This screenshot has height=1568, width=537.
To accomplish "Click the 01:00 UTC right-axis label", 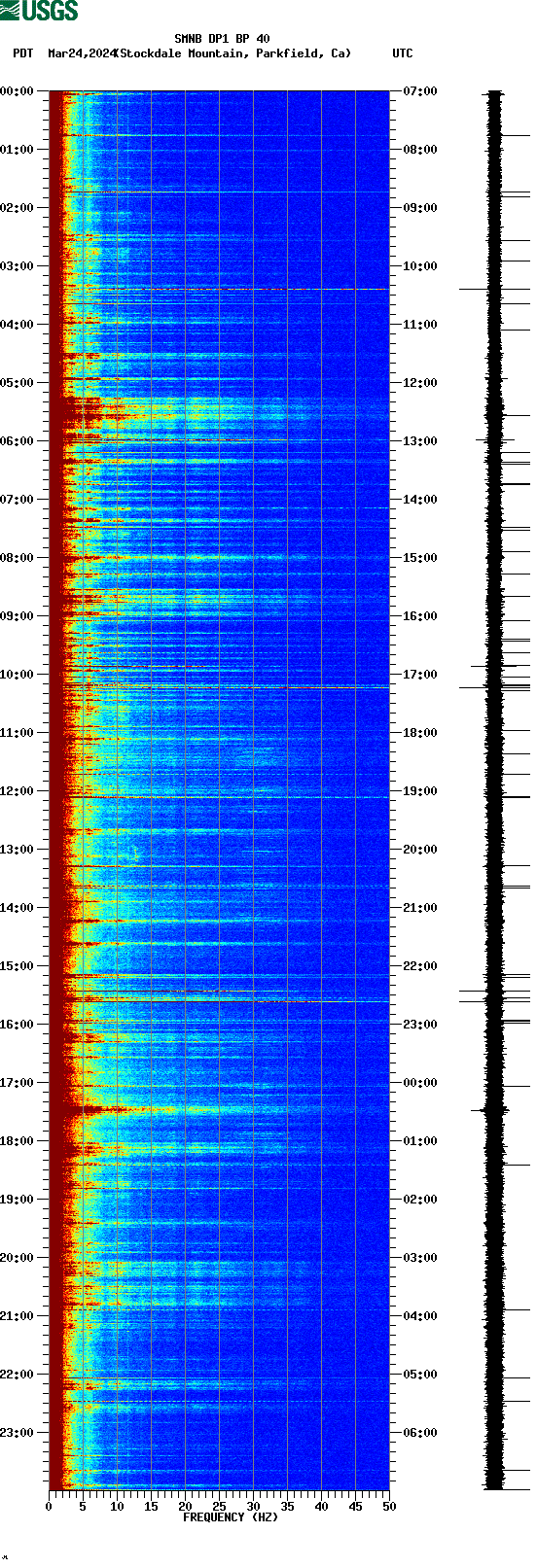I will [420, 1141].
